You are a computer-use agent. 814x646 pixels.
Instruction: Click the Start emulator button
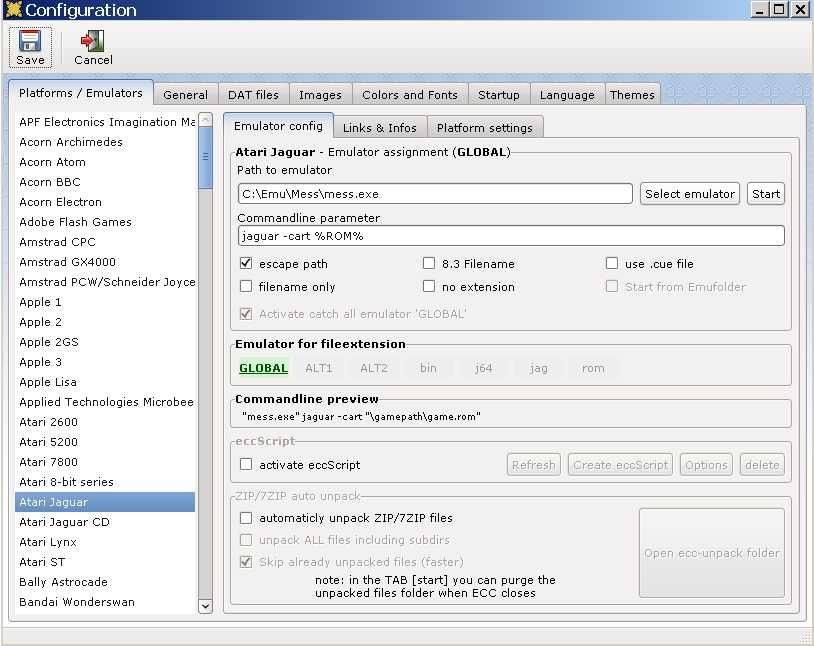[x=766, y=194]
